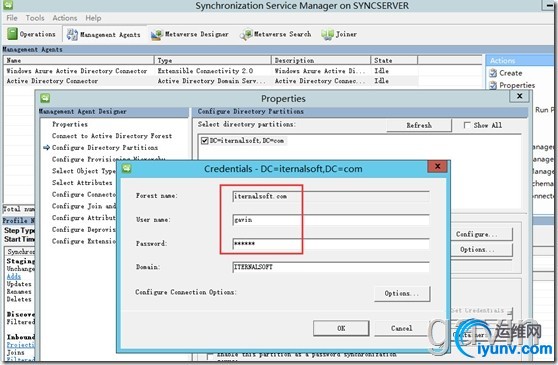
Task: Click Options... button in Properties window
Action: pyautogui.click(x=481, y=250)
